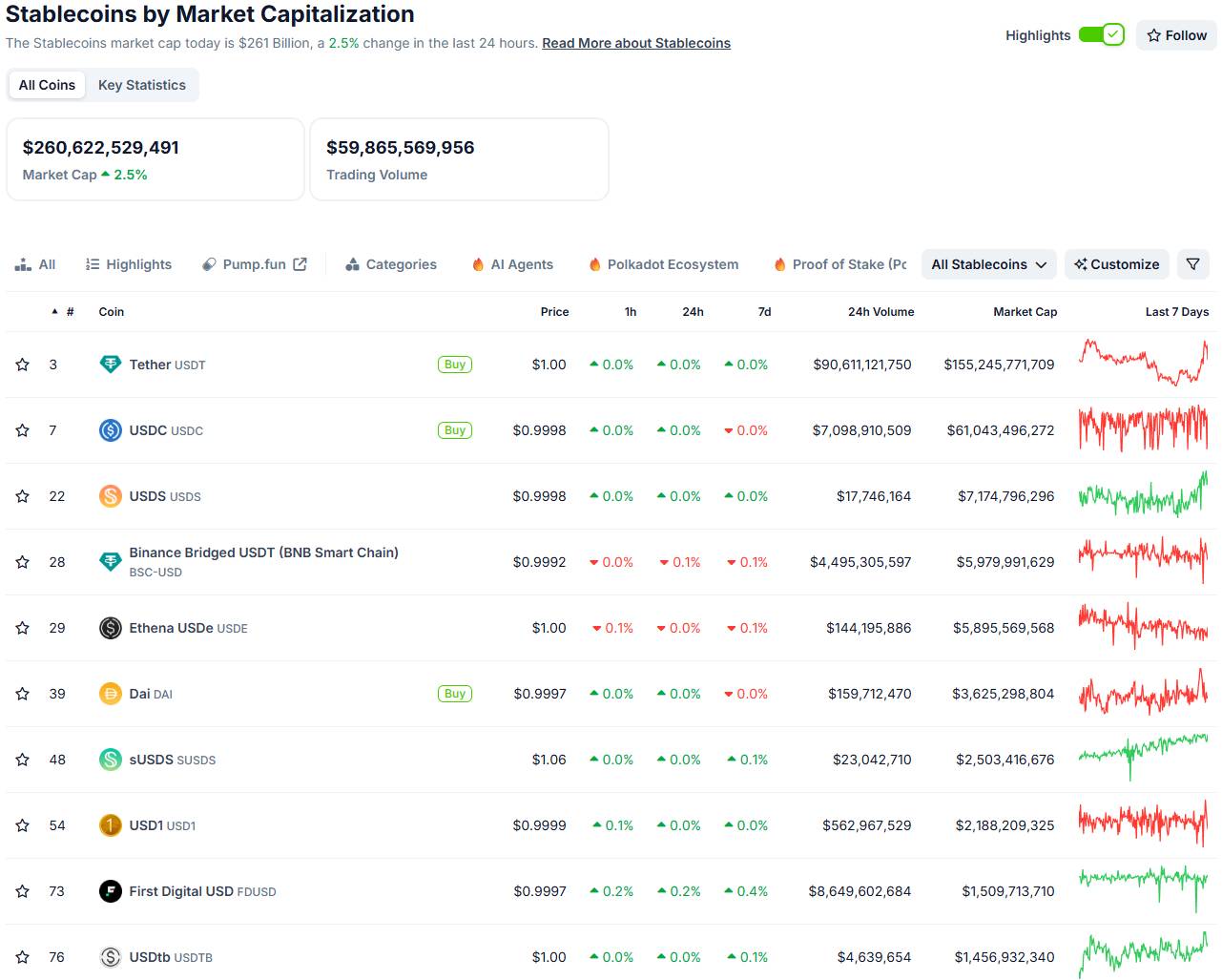Star the Dai row

pos(22,694)
